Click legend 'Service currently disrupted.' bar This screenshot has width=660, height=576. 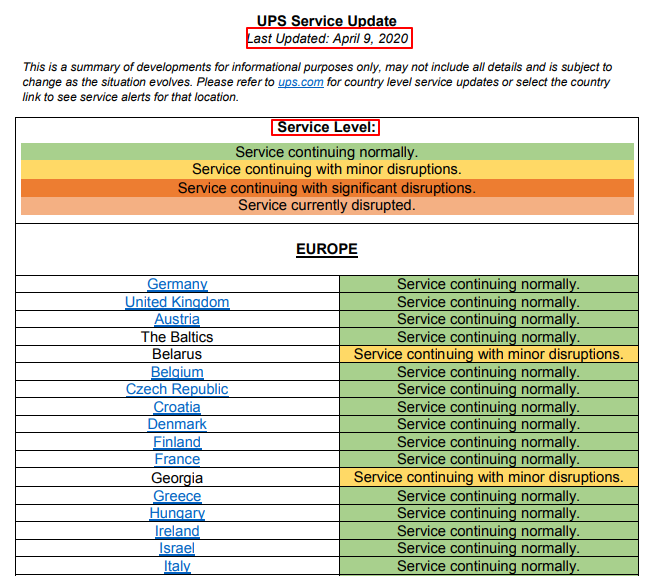(327, 205)
